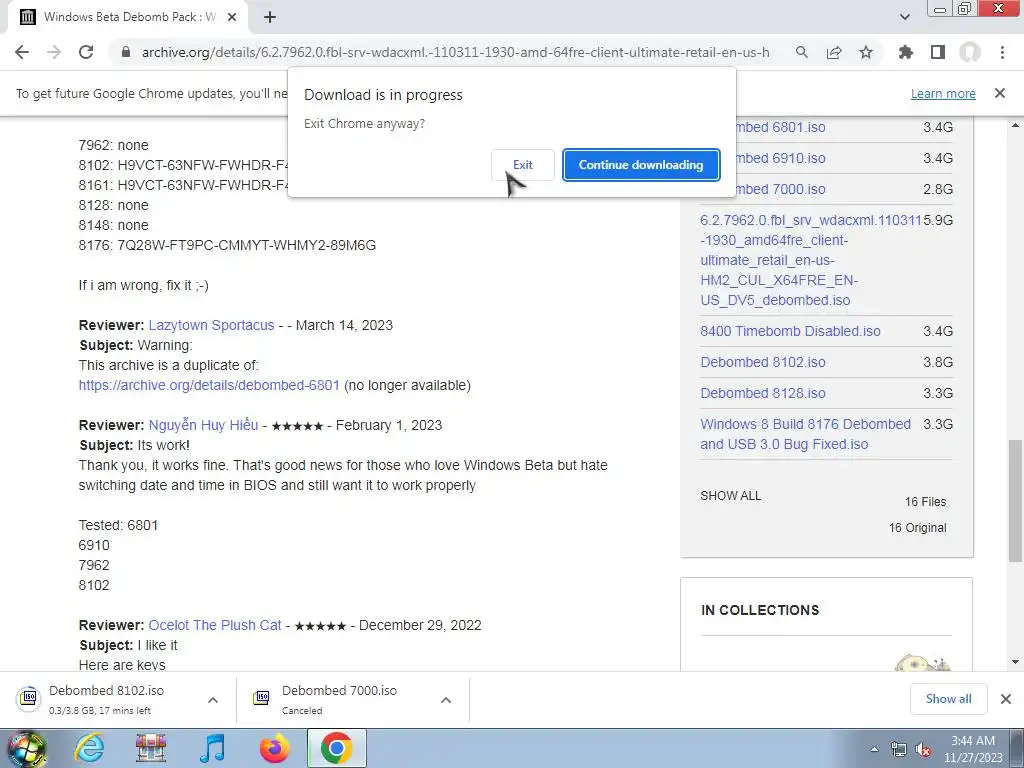Image resolution: width=1024 pixels, height=768 pixels.
Task: Expand options for Debombed 8102.iso download
Action: pos(213,700)
